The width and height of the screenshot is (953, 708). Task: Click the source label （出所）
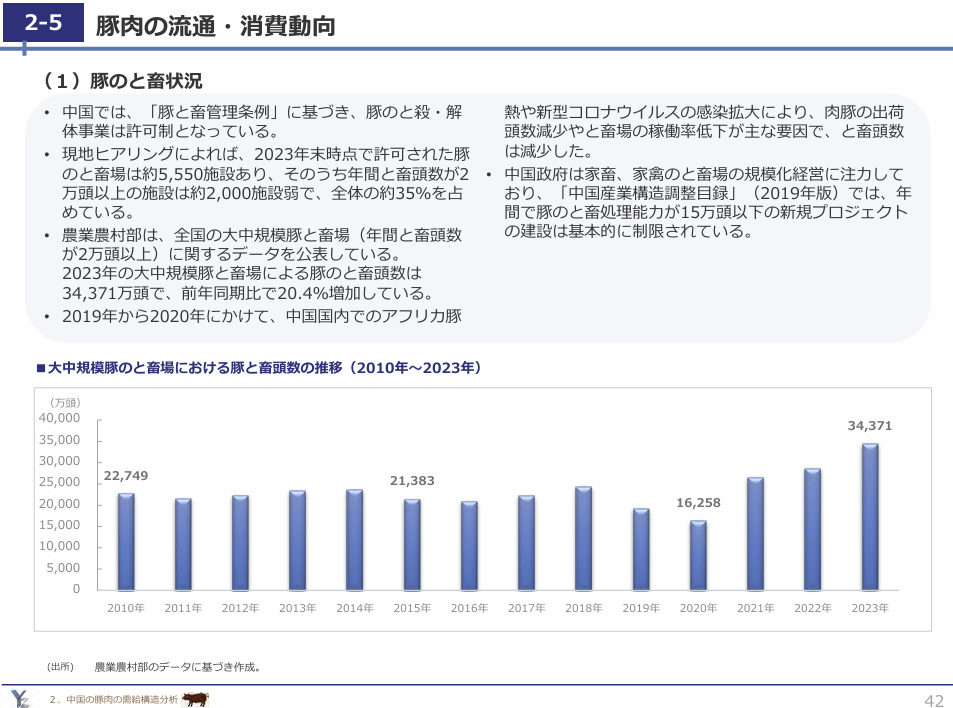[x=61, y=667]
